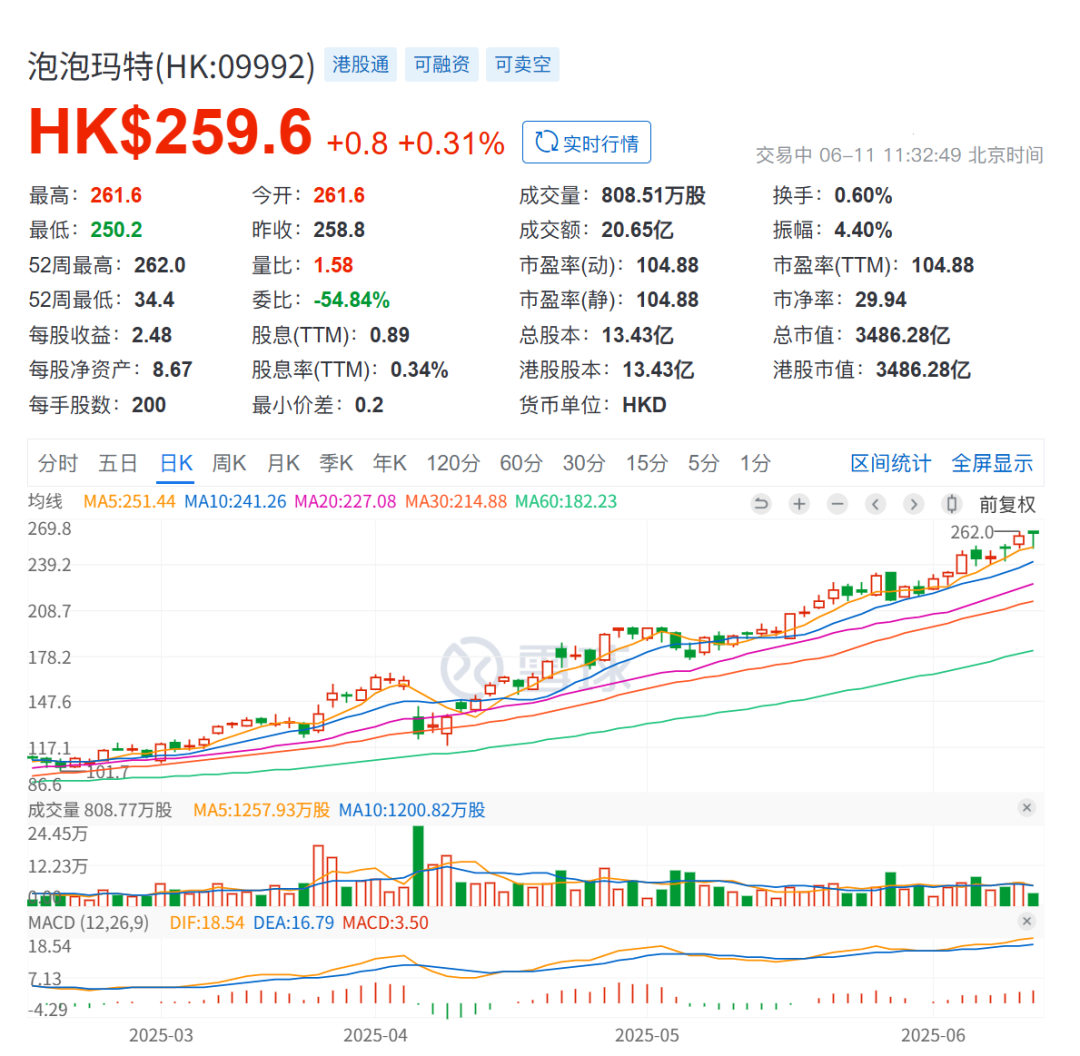Refresh via 实时行情 button
The image size is (1080, 1056).
click(586, 143)
